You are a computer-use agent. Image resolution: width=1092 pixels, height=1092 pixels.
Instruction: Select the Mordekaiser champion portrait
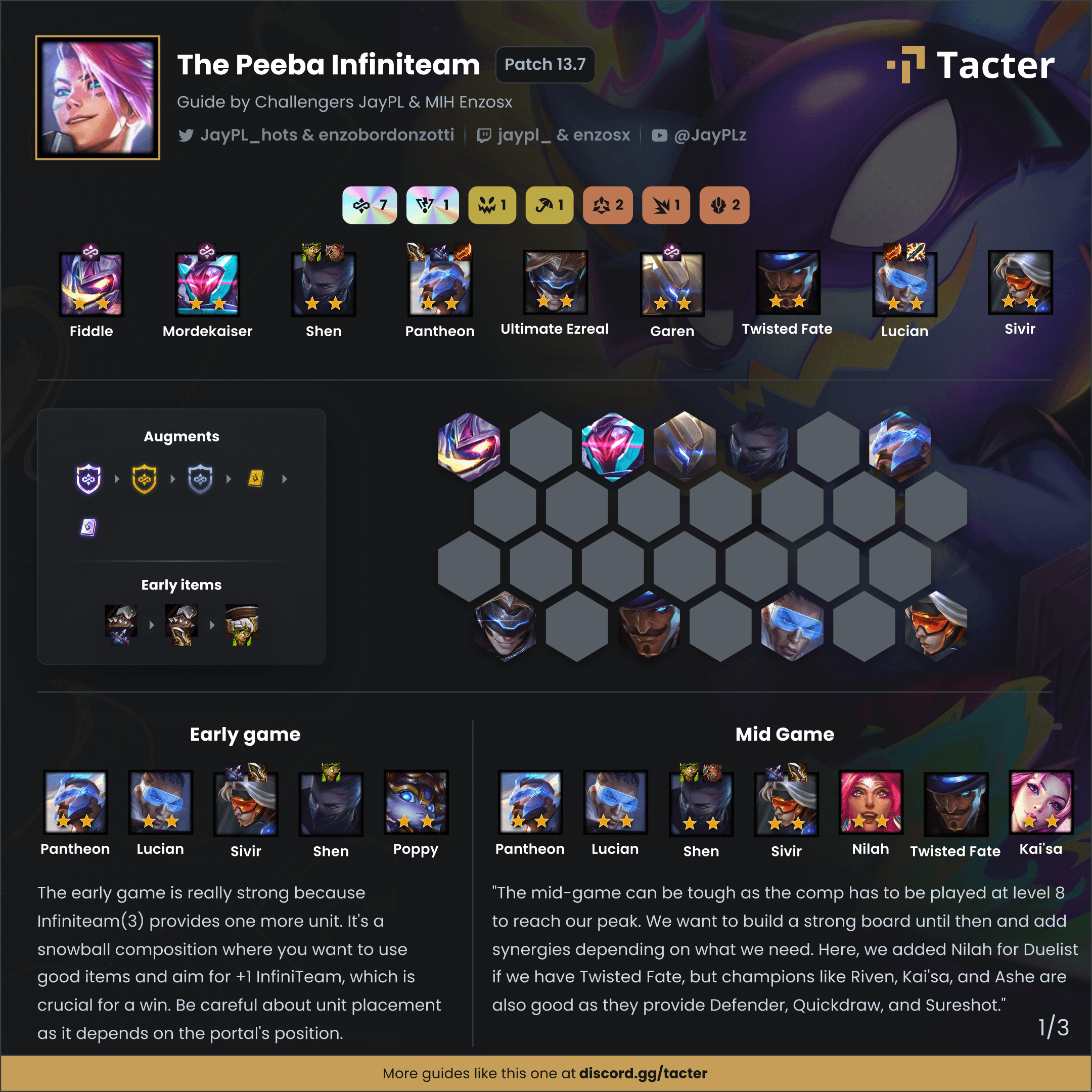tap(207, 284)
